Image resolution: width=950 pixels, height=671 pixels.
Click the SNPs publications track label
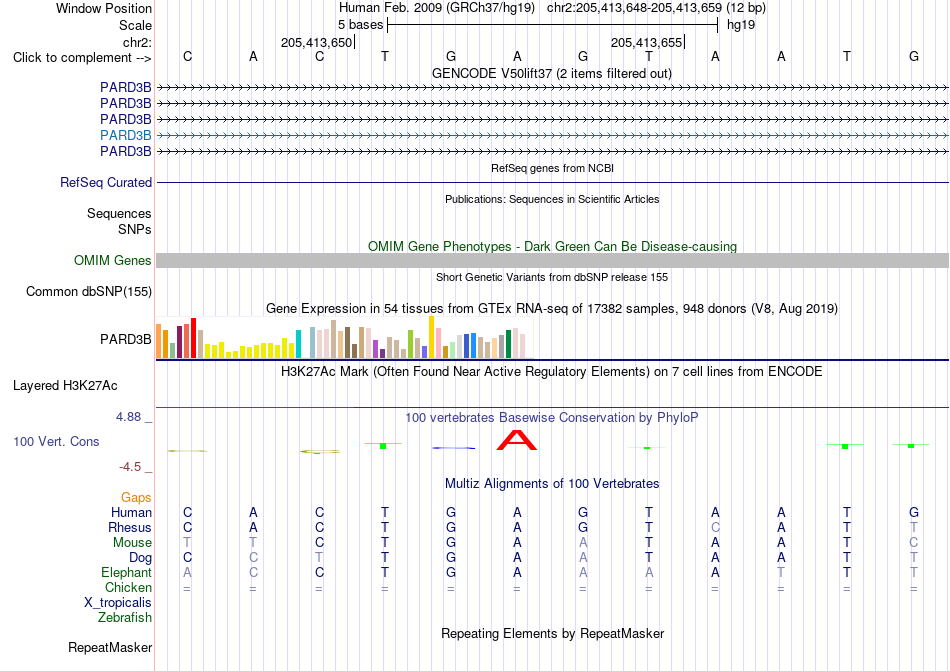tap(135, 230)
